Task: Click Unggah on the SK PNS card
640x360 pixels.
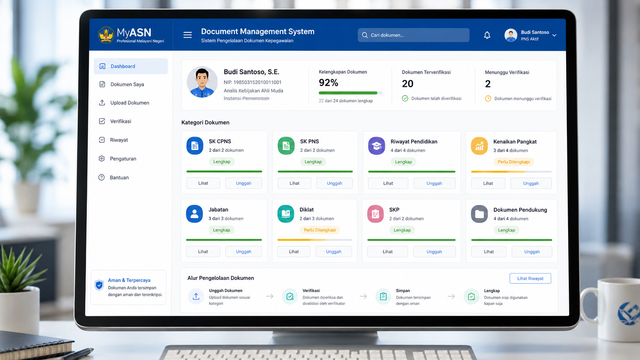Action: coord(334,183)
